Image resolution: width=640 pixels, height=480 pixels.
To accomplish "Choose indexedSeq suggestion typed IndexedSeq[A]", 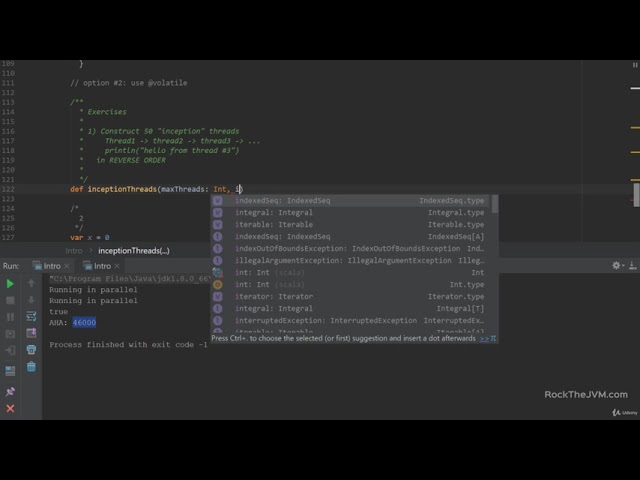I will [351, 237].
